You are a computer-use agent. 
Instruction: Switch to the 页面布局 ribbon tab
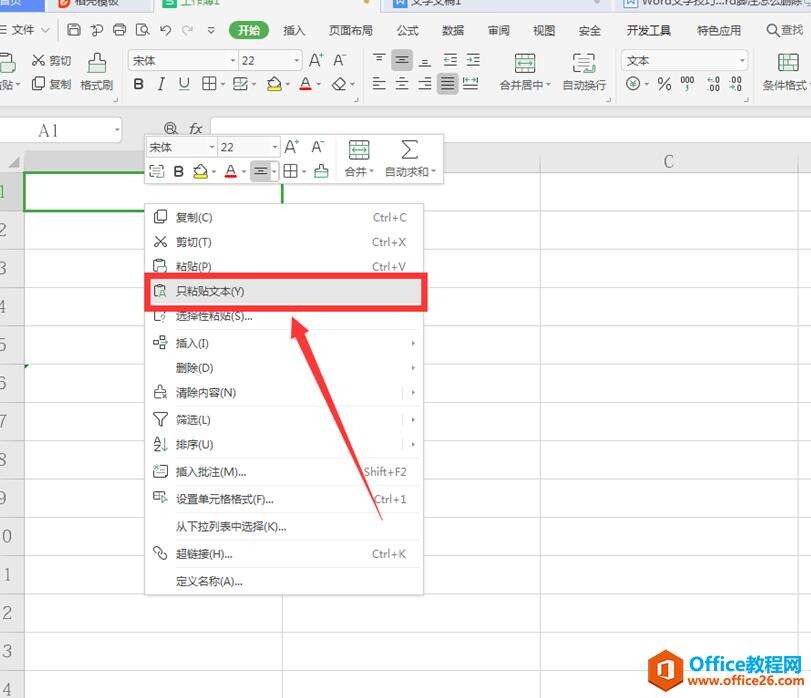pos(351,31)
